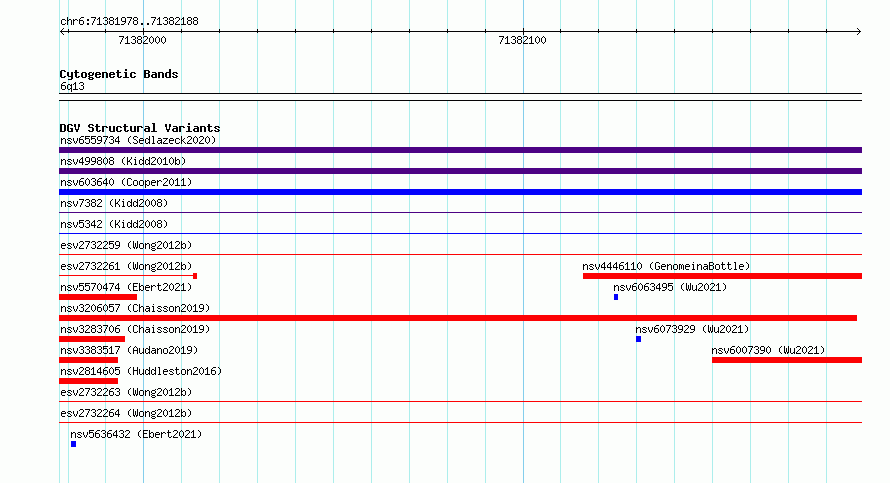This screenshot has height=483, width=890.
Task: Select the nsv5570474 red bar
Action: tap(98, 297)
